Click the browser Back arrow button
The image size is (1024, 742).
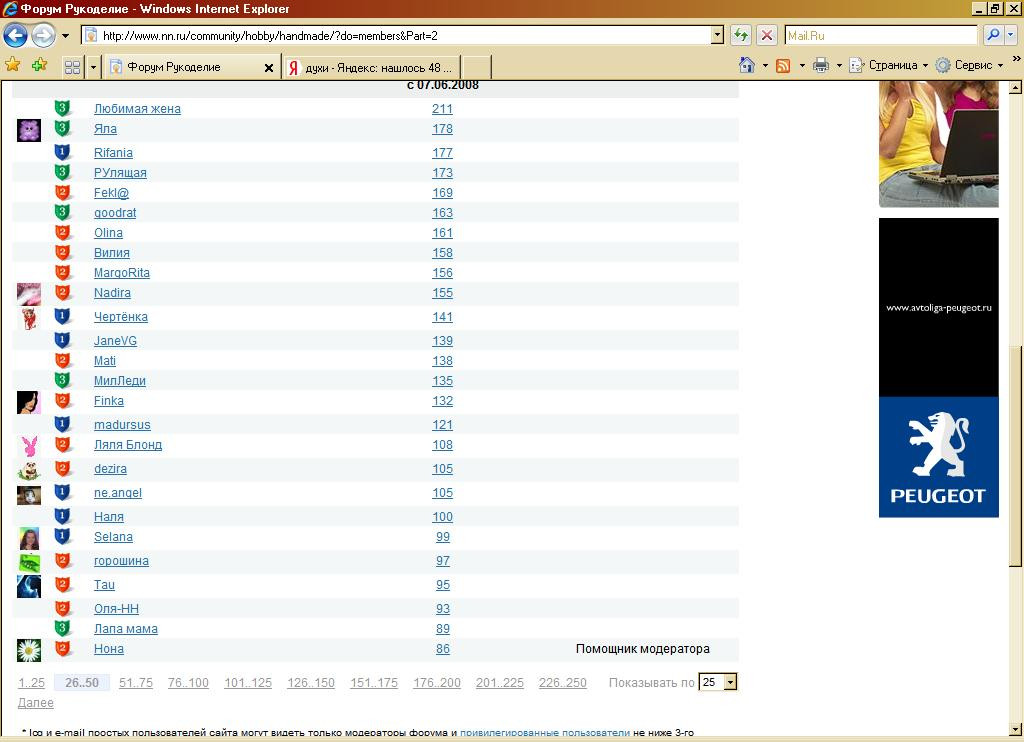click(x=15, y=36)
